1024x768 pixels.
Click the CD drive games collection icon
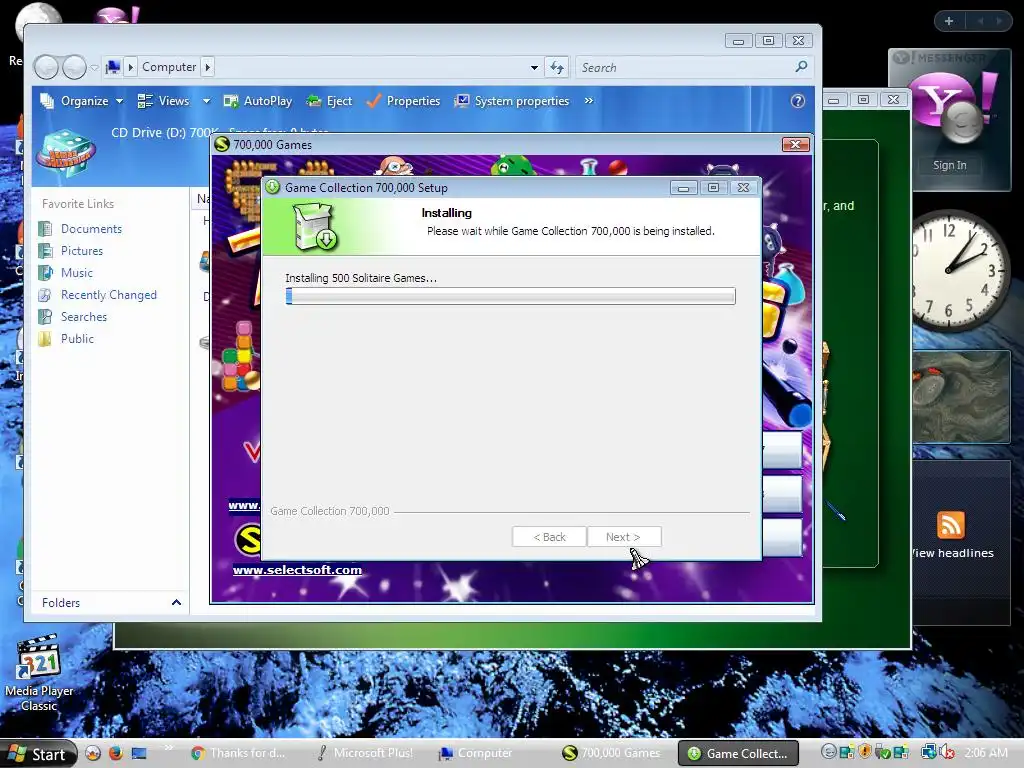[65, 155]
